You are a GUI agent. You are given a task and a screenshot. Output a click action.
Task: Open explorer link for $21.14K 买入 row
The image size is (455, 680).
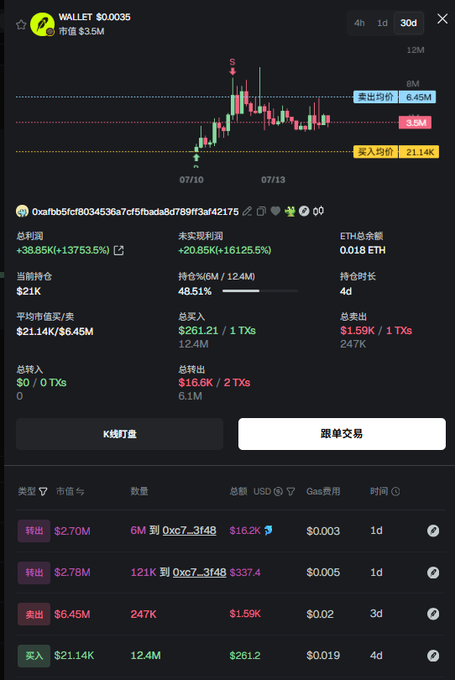[433, 655]
